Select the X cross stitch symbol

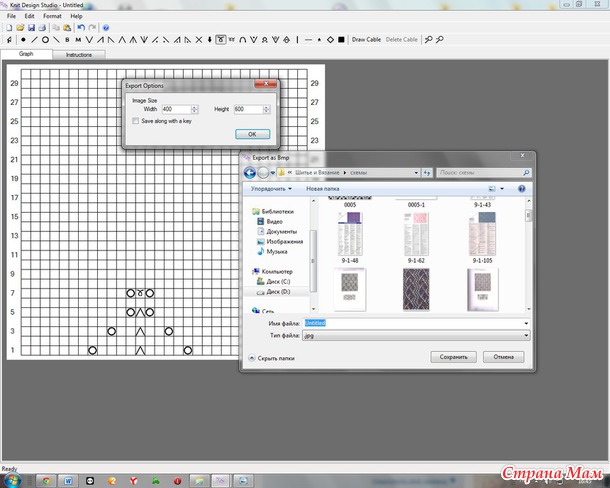199,39
